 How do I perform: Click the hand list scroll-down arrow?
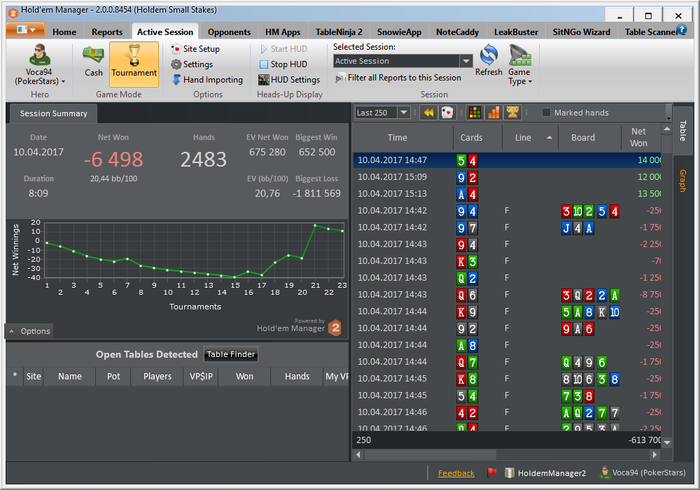667,442
